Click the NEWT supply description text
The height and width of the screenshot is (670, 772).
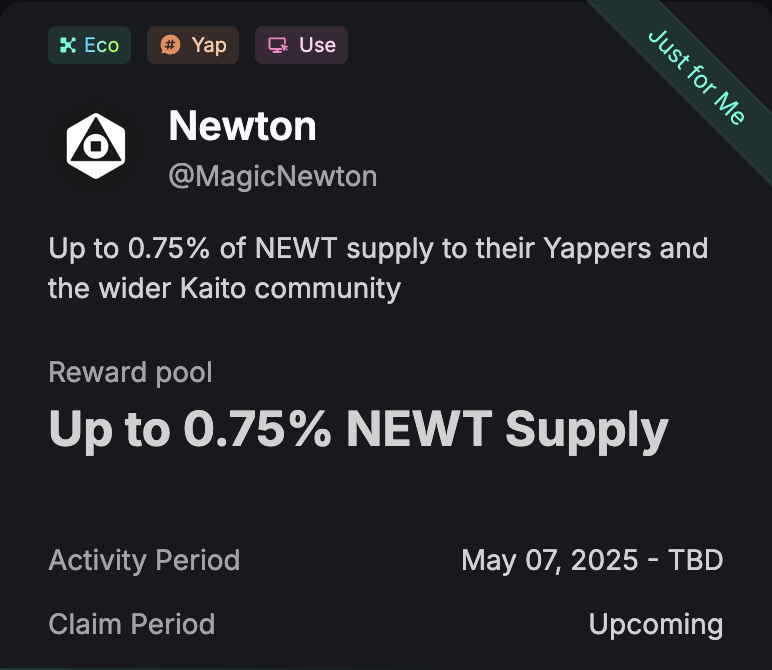pyautogui.click(x=378, y=268)
